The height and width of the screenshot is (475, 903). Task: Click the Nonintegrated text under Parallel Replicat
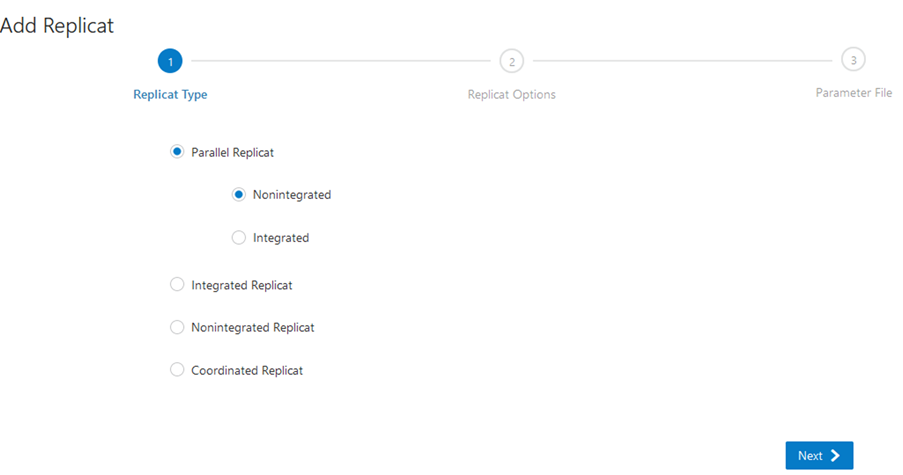coord(291,195)
